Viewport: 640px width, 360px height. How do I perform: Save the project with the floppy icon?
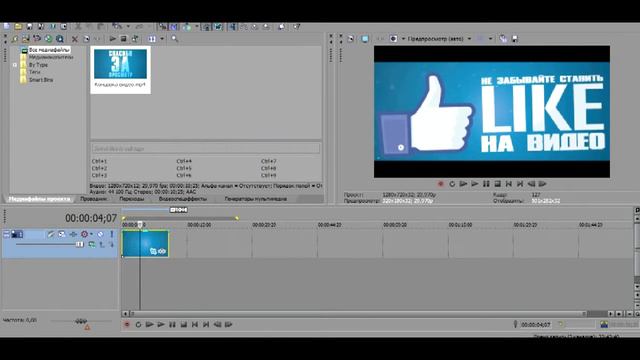click(x=29, y=27)
